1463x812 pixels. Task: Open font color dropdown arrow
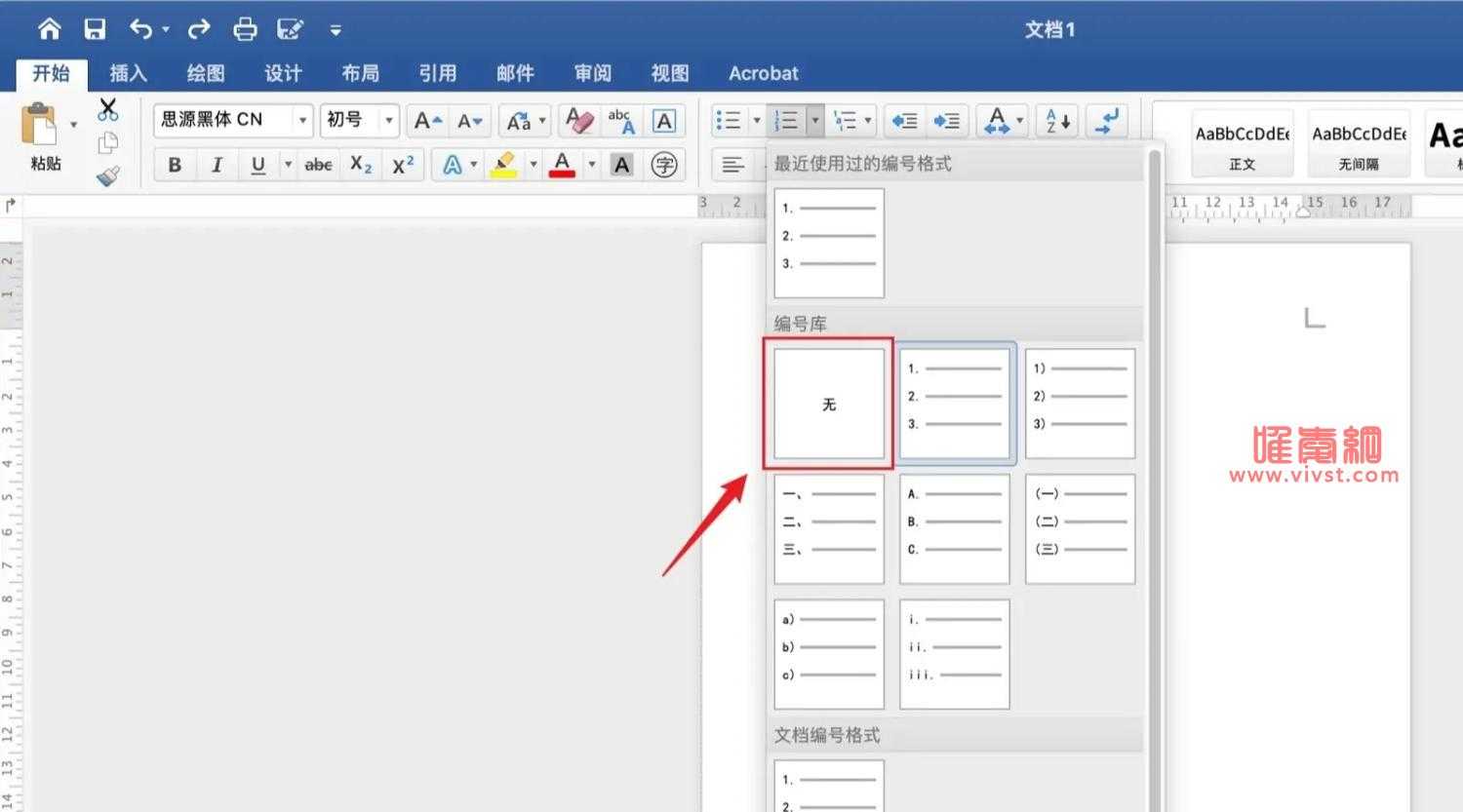591,165
